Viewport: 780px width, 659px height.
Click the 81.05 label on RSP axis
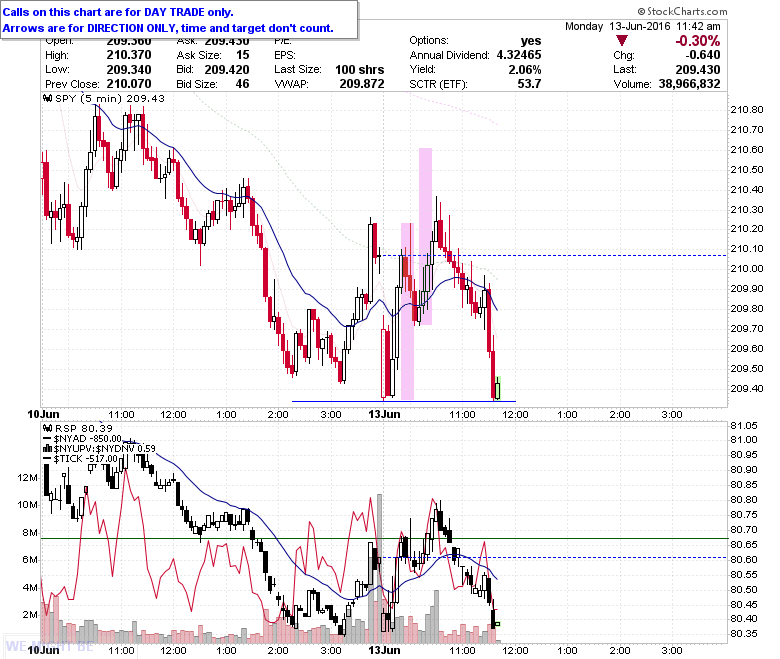744,426
